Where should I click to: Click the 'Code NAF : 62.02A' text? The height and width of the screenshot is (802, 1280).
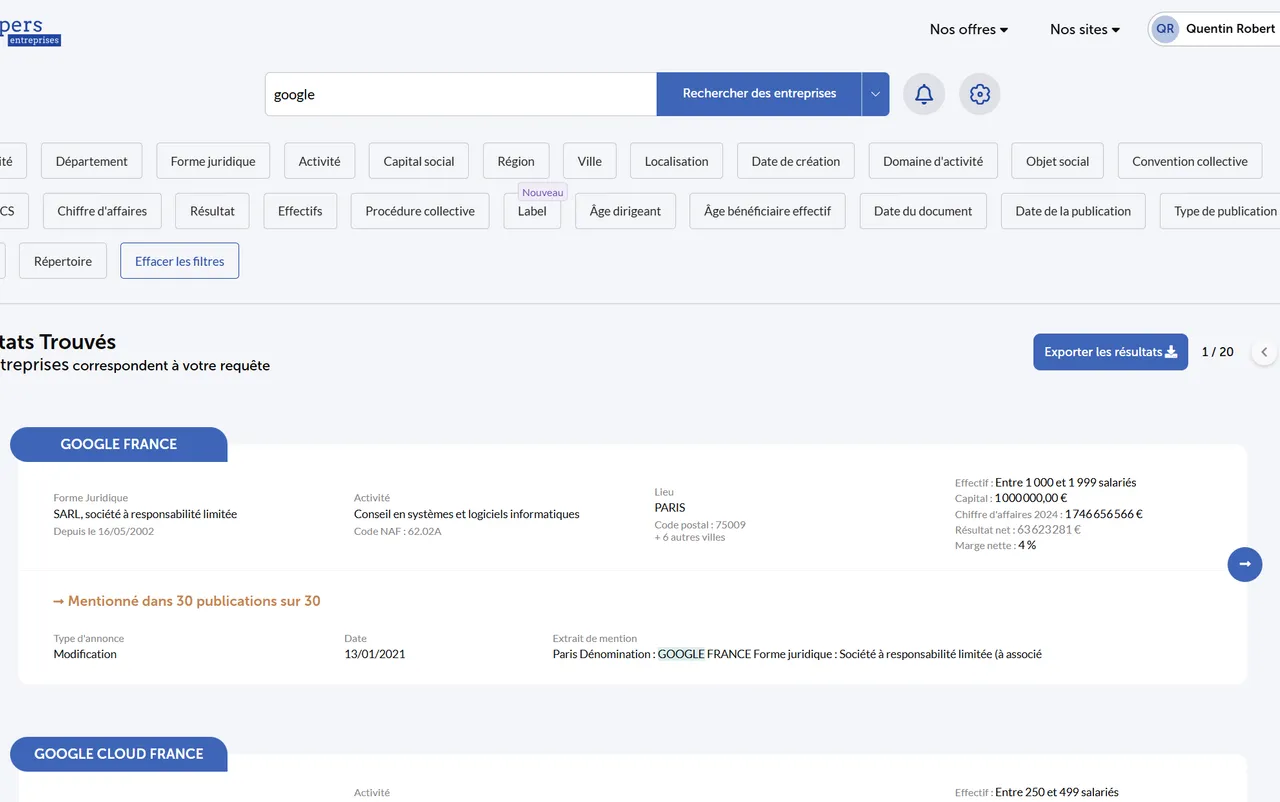click(397, 531)
